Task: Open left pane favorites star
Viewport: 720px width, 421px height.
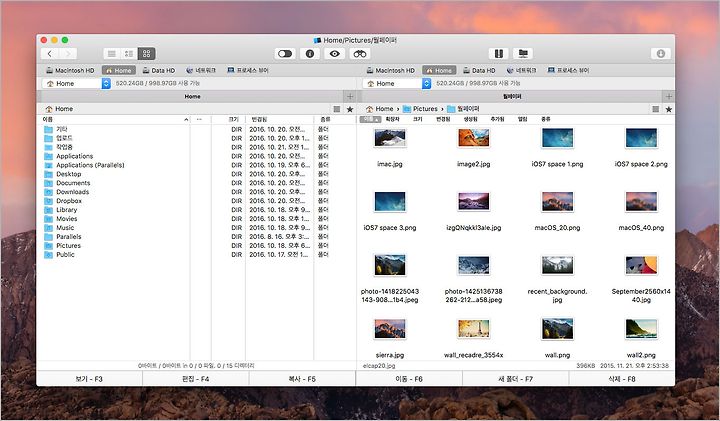Action: 350,109
